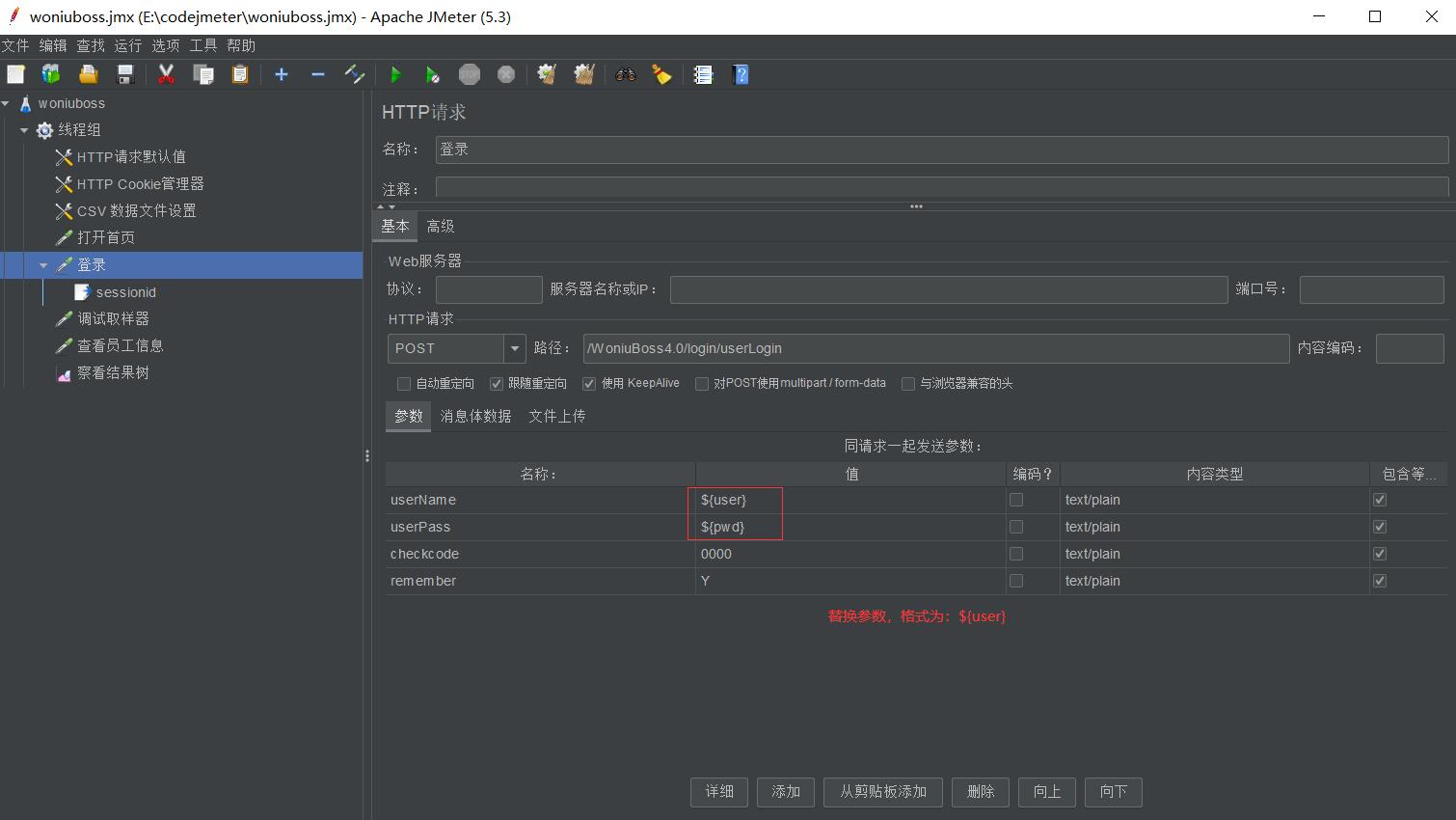Open the 工具 menu

coord(203,45)
